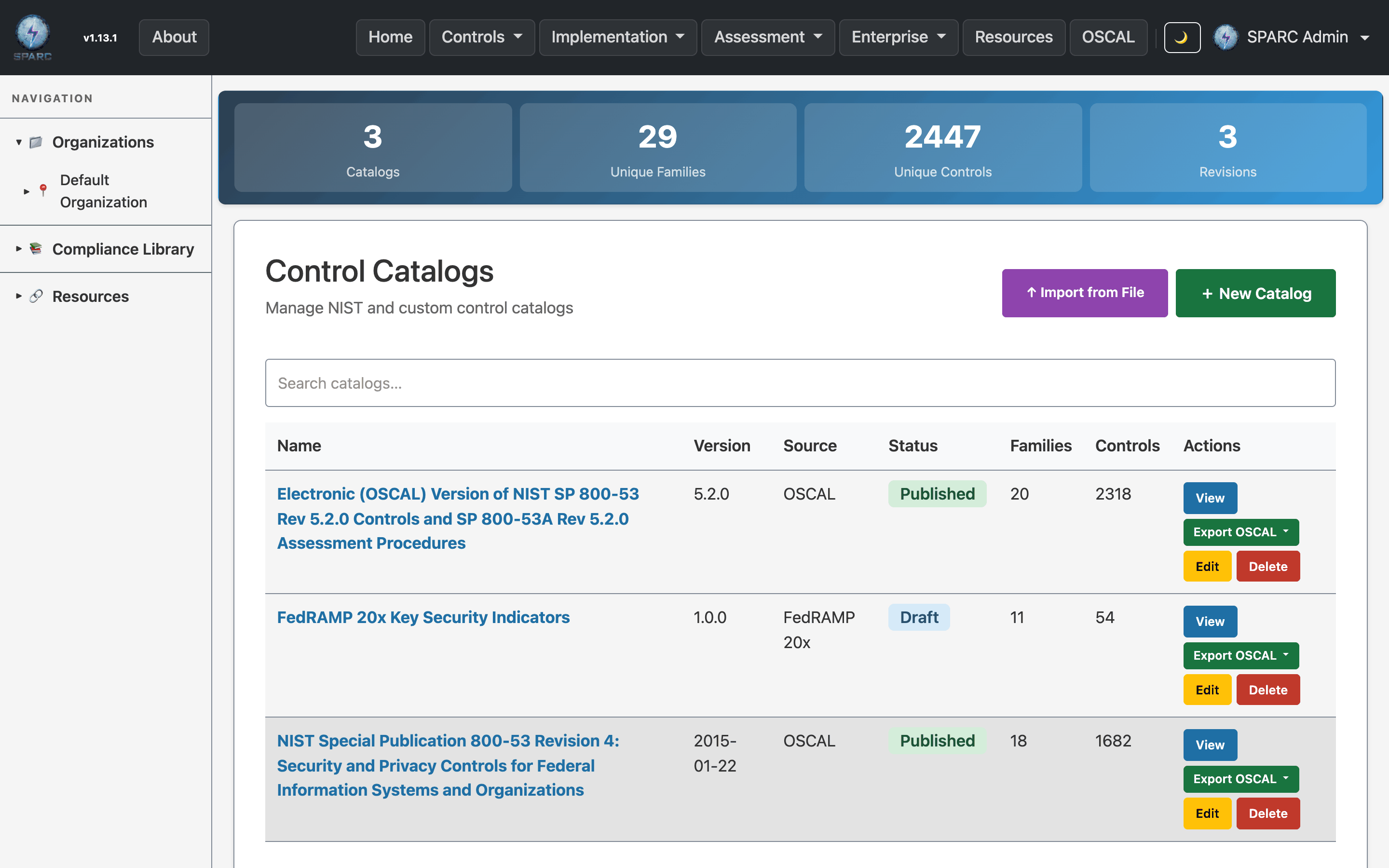Select Default Organization tree item
Viewport: 1389px width, 868px height.
[x=103, y=191]
